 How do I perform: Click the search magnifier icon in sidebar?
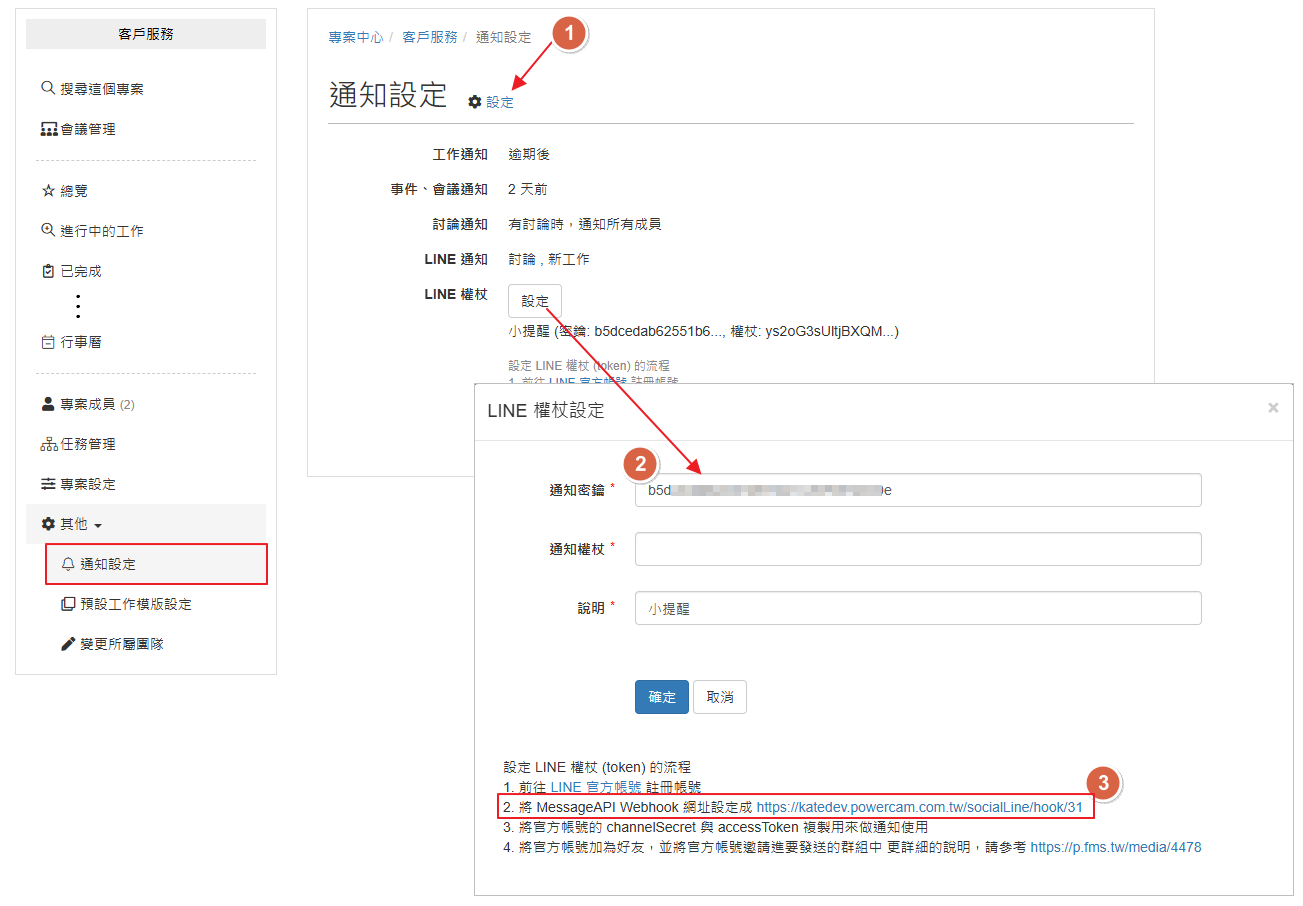[47, 88]
